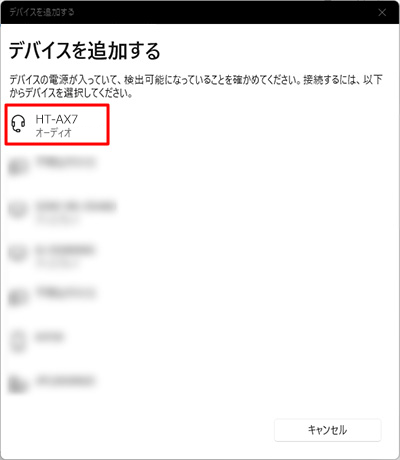The image size is (400, 460).
Task: Click the オーディオ label under HT-AX7
Action: coord(54,132)
